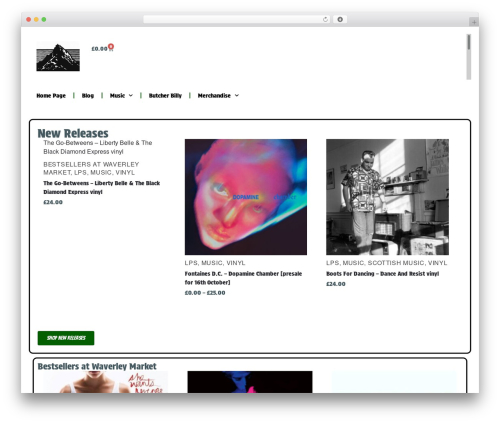
Task: Click the LPS category under Fontaines D.C.
Action: click(x=191, y=263)
